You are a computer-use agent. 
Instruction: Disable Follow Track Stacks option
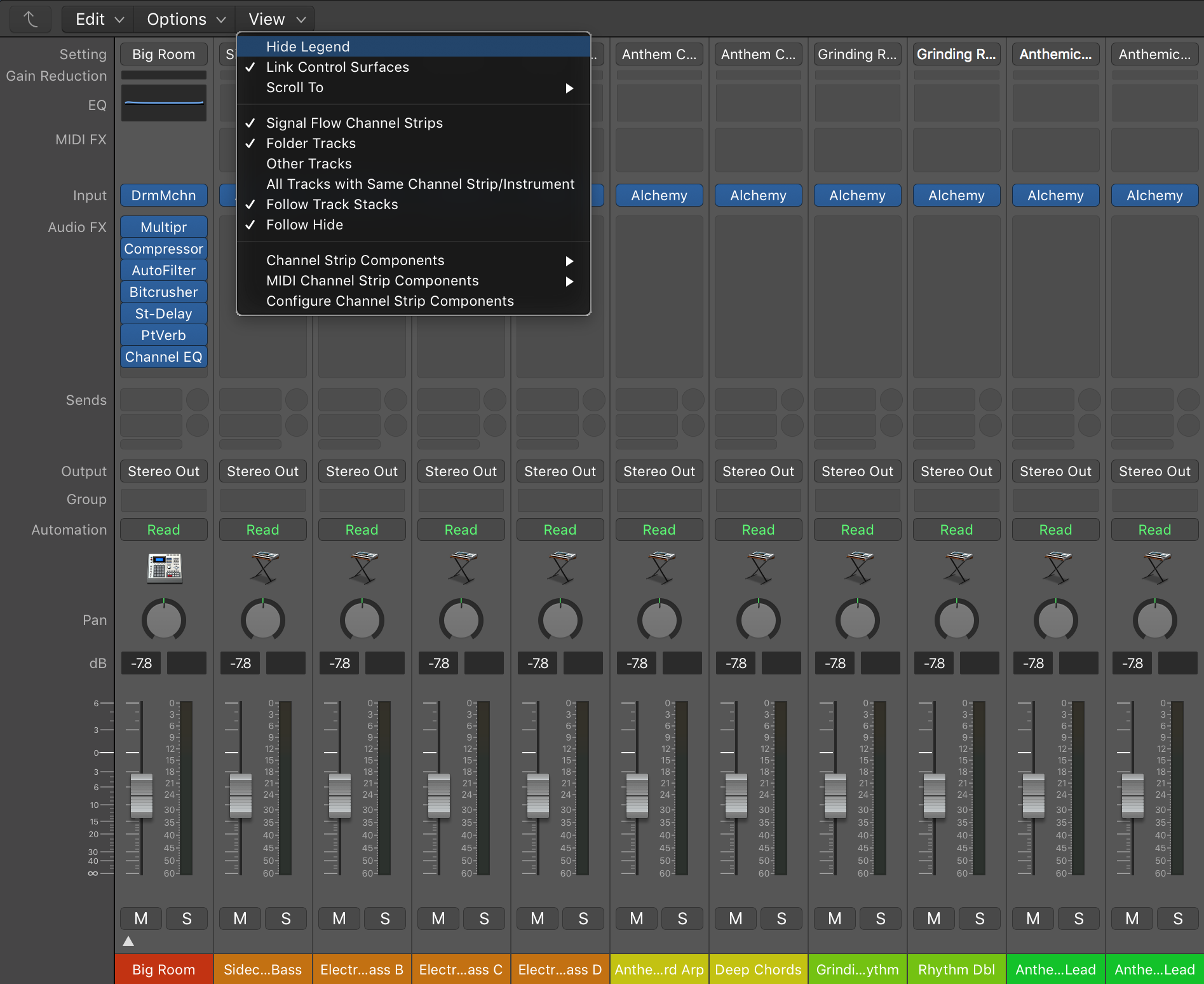[x=332, y=204]
